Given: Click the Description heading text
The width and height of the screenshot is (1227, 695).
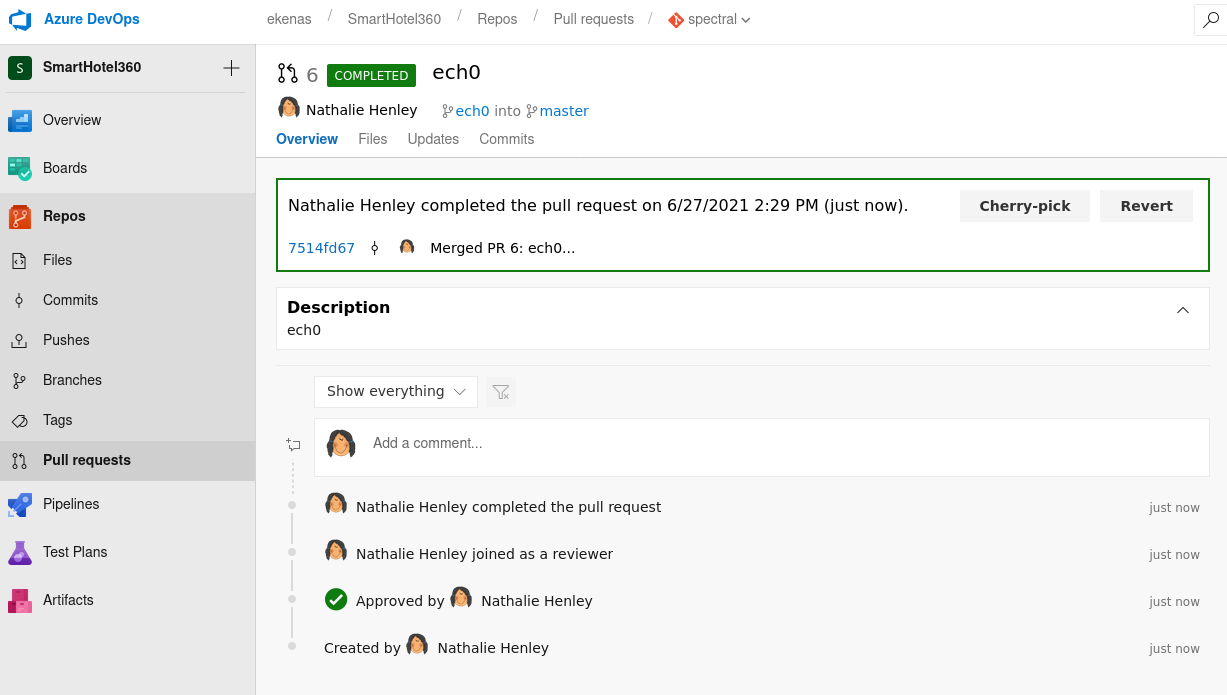Looking at the screenshot, I should tap(338, 307).
